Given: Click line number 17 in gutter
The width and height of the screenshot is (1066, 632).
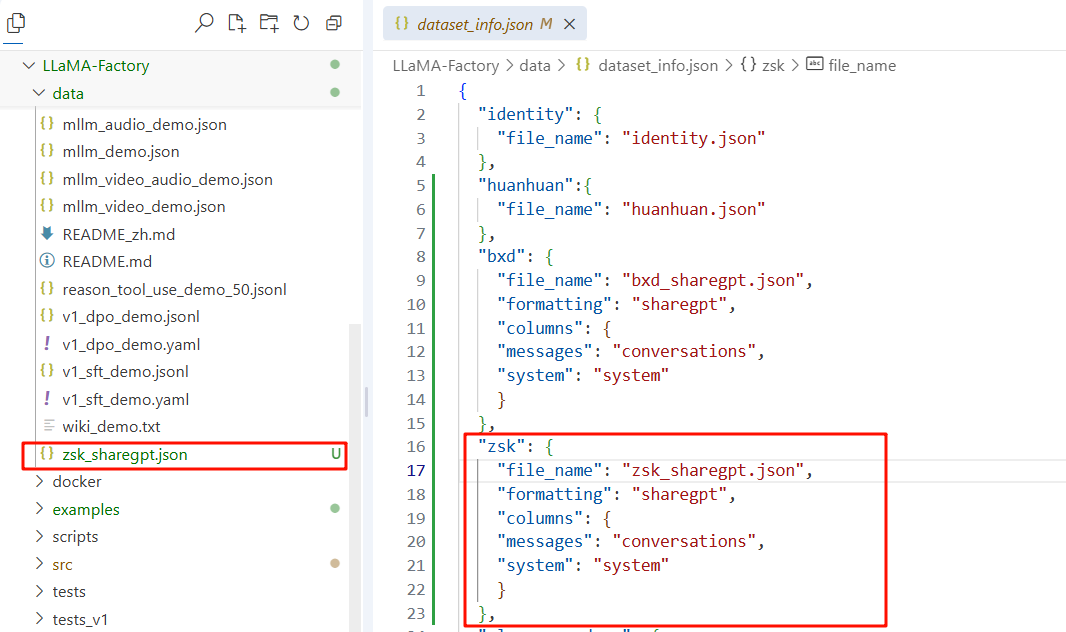Looking at the screenshot, I should [416, 470].
